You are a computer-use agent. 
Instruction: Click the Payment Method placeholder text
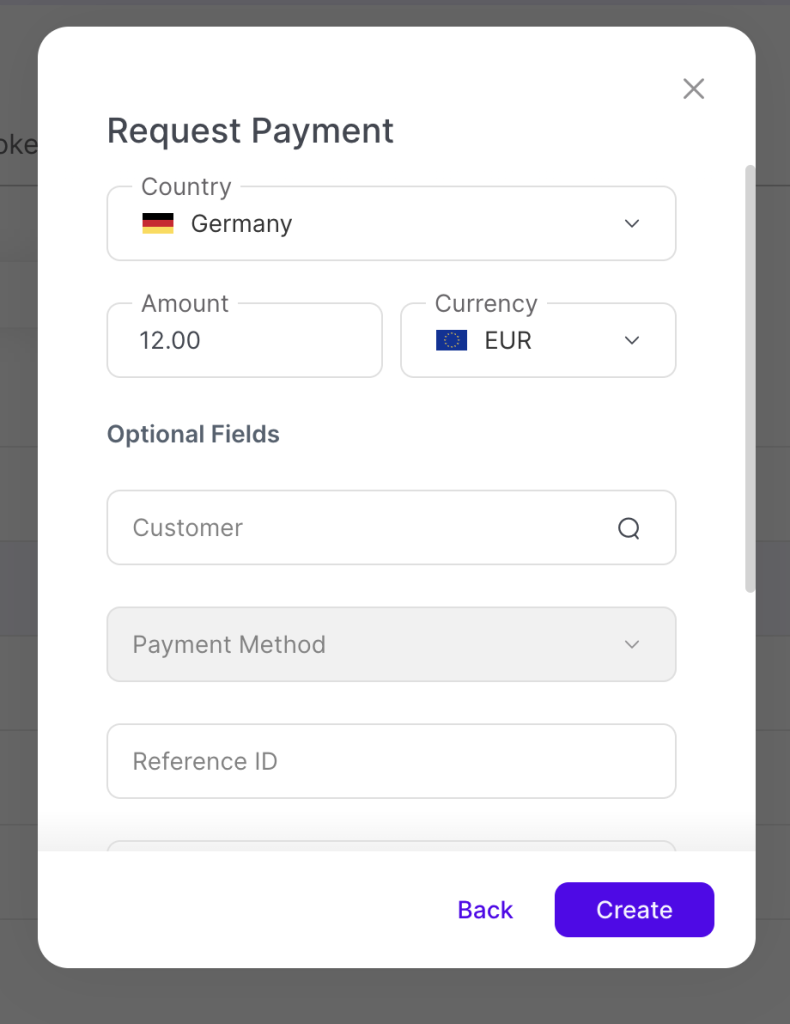coord(229,645)
